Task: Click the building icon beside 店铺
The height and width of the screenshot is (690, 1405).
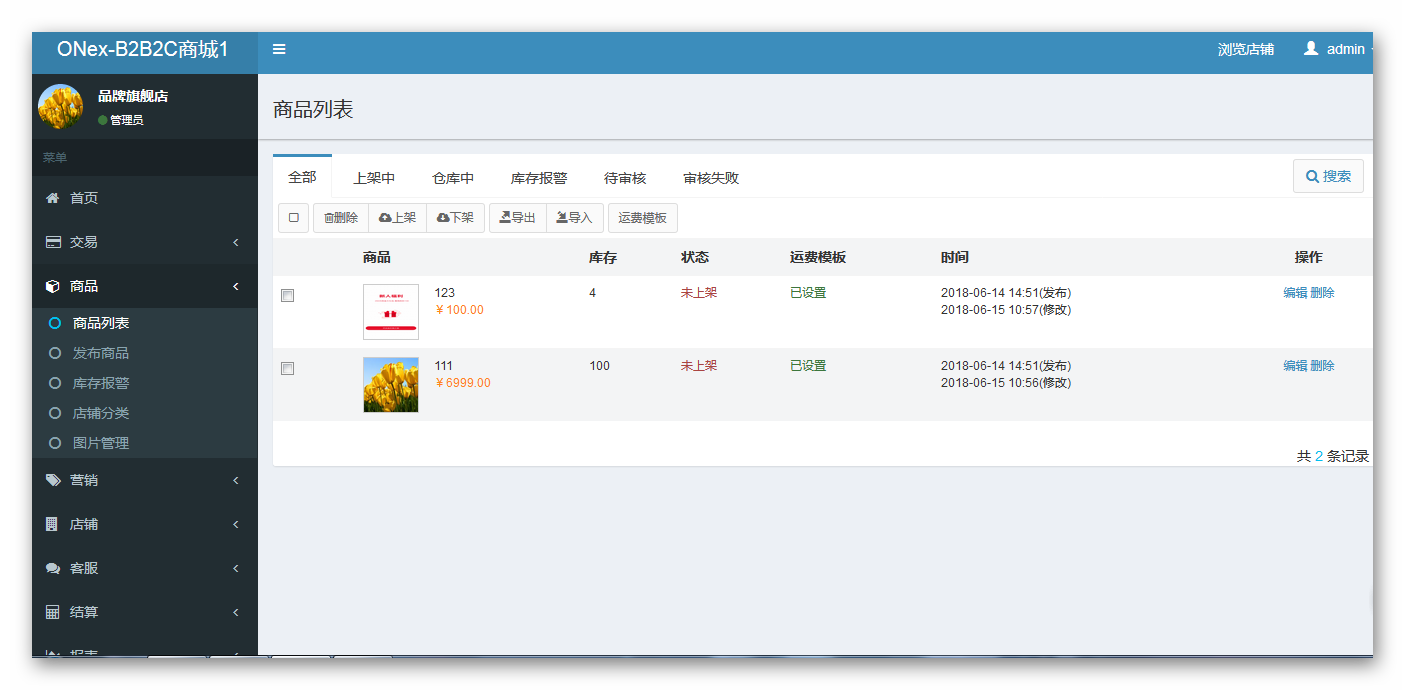Action: point(52,524)
